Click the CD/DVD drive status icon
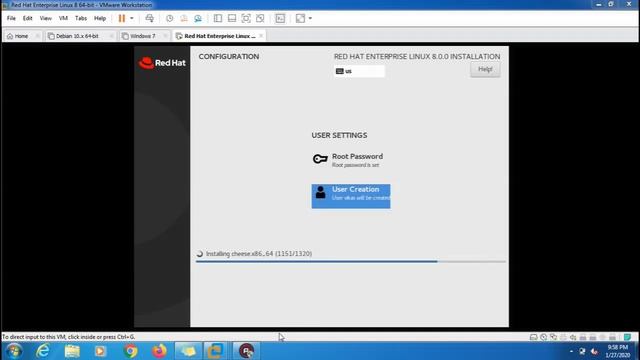Screen dimensions: 640x360 pos(543,337)
